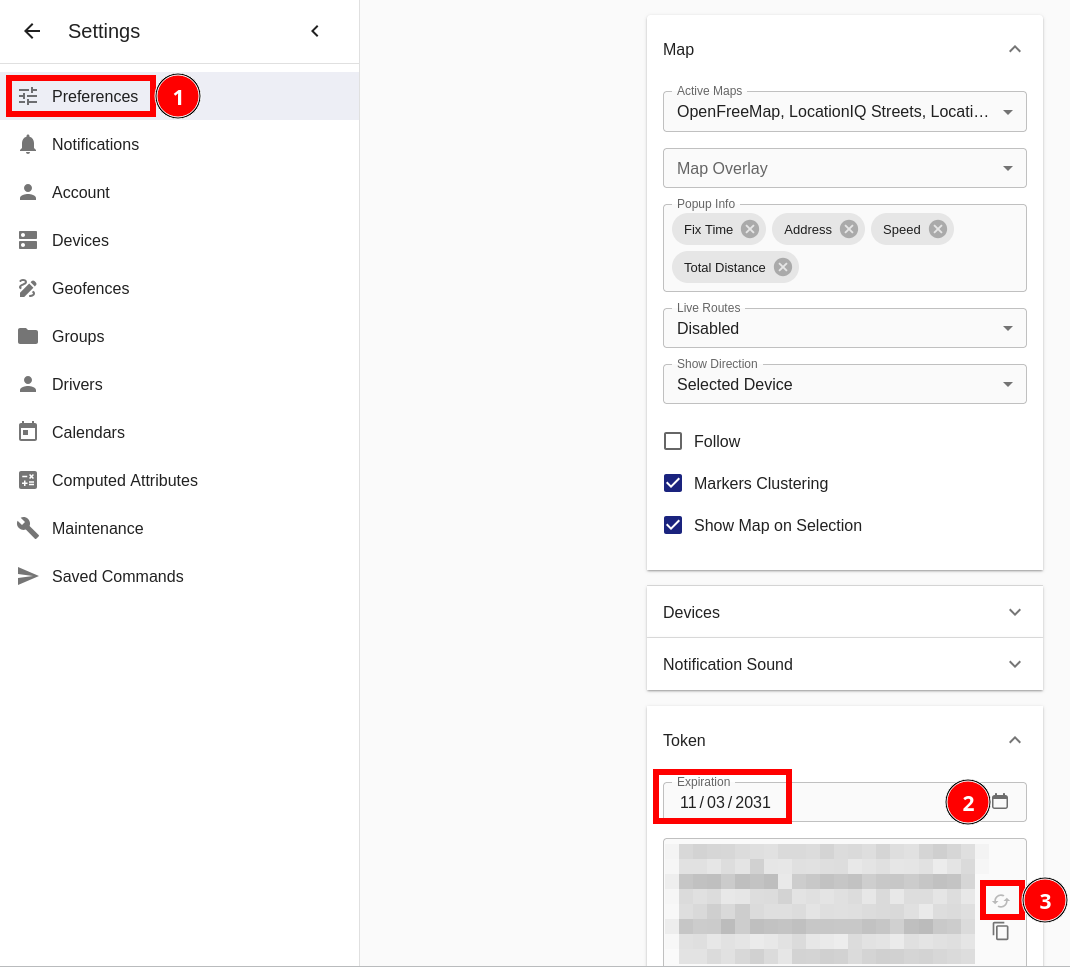Click the Calendars calendar icon
This screenshot has height=967, width=1070.
[28, 432]
